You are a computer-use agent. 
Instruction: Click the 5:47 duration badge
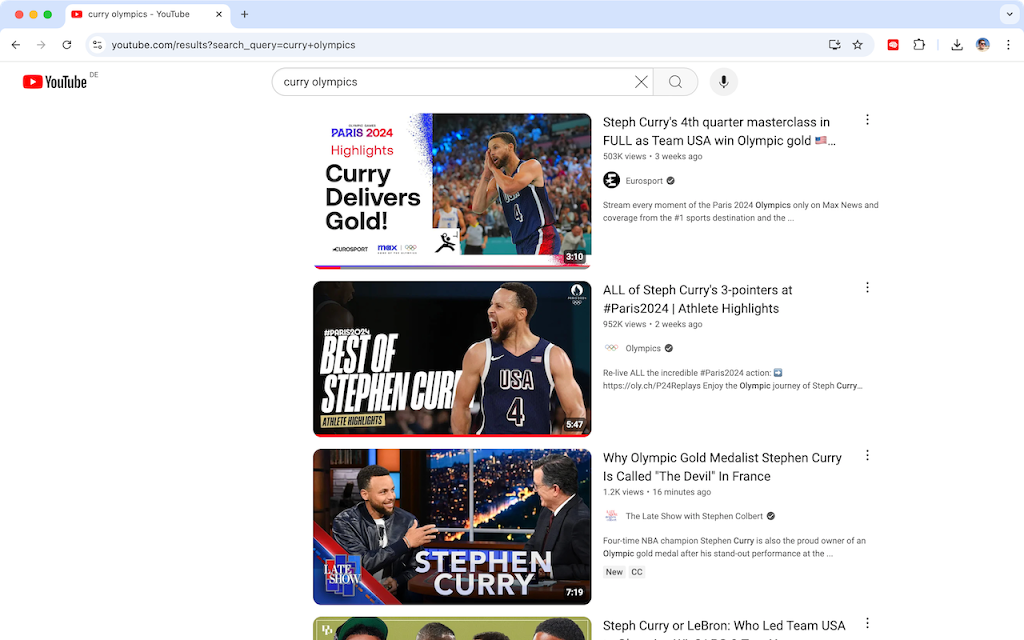pos(574,424)
